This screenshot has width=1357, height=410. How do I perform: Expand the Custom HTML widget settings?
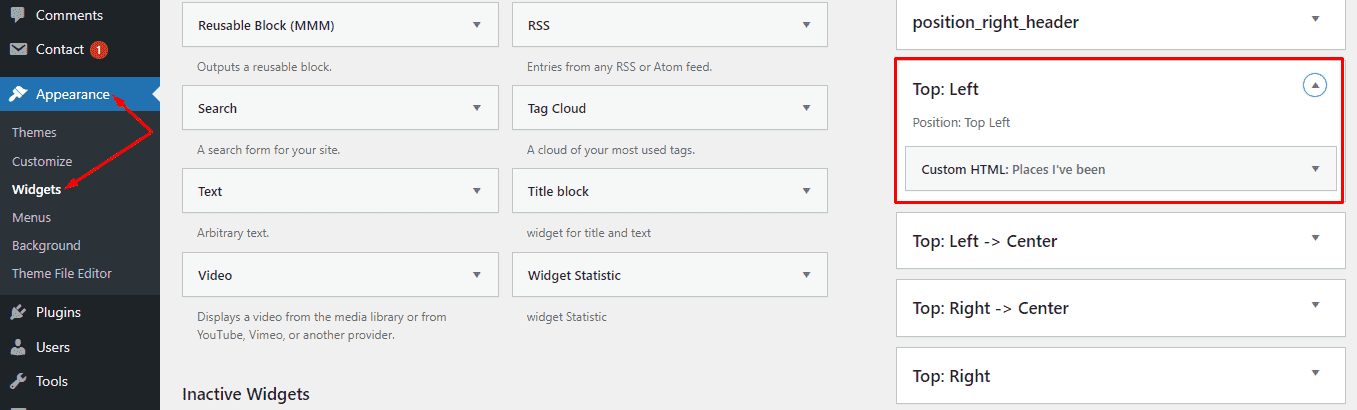tap(1315, 169)
